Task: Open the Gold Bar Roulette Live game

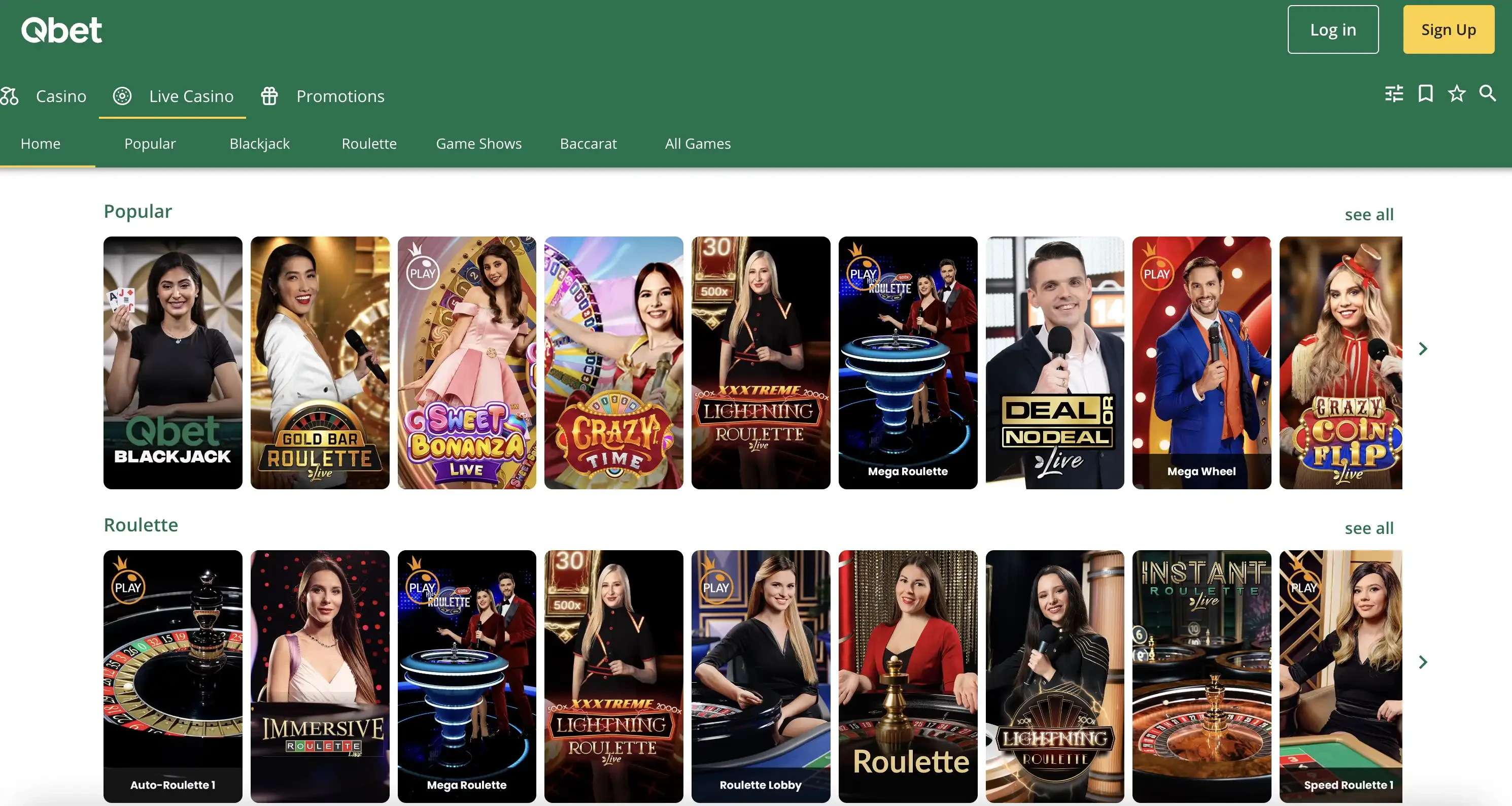Action: pyautogui.click(x=320, y=362)
